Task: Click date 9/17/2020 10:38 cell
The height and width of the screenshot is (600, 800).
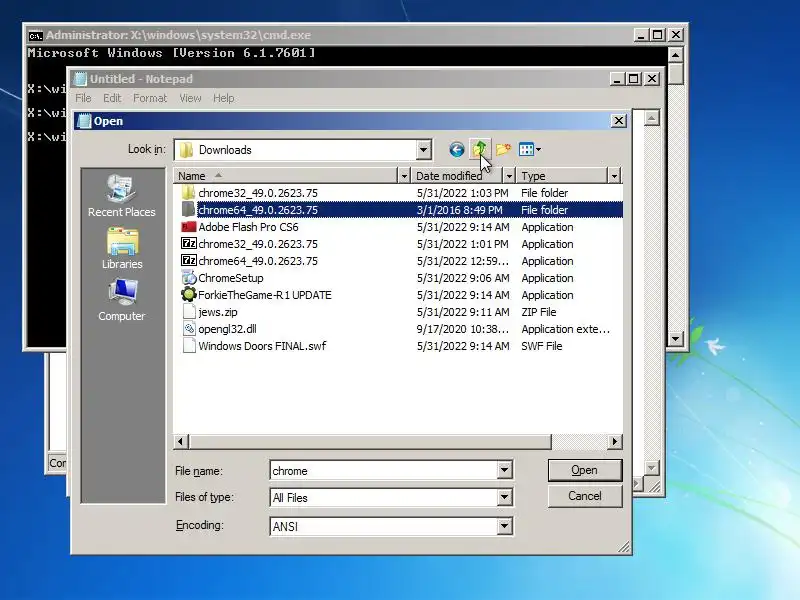Action: point(463,329)
